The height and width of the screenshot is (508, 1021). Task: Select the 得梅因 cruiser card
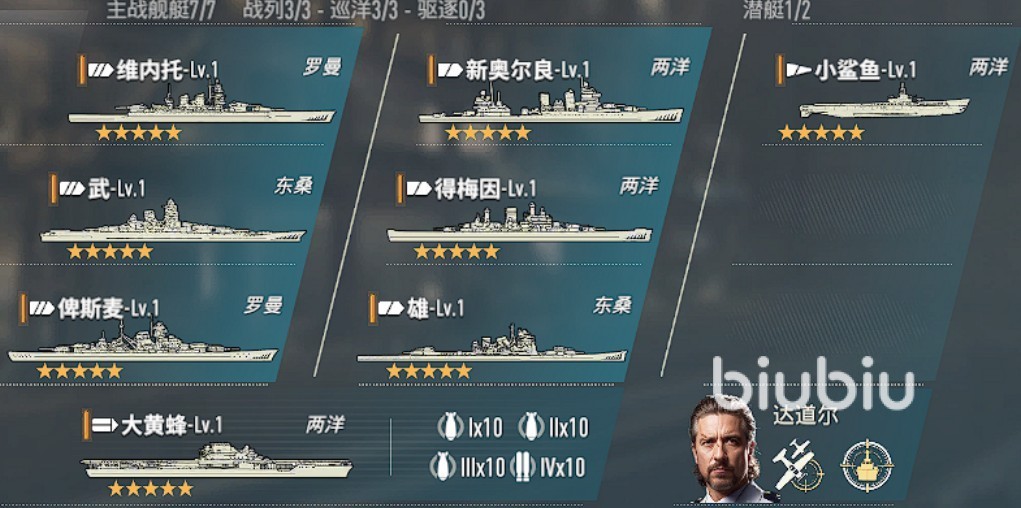(x=521, y=216)
